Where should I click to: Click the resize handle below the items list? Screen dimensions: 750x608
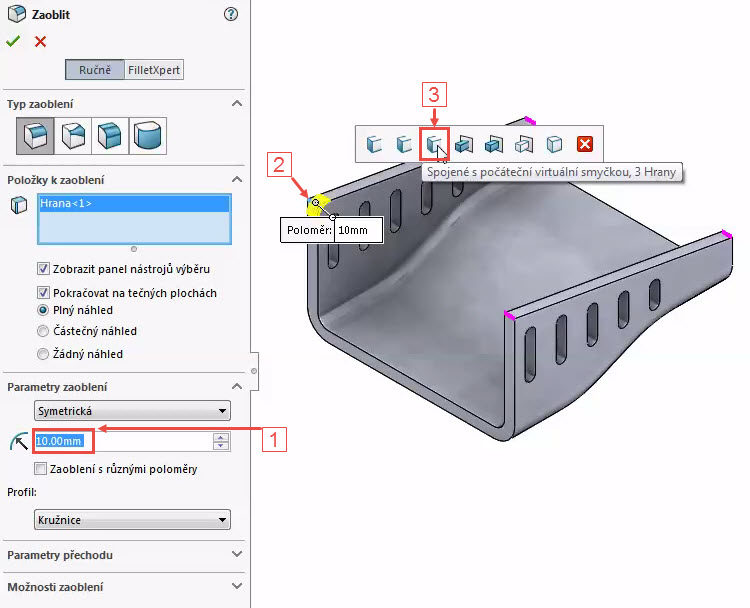pyautogui.click(x=134, y=249)
